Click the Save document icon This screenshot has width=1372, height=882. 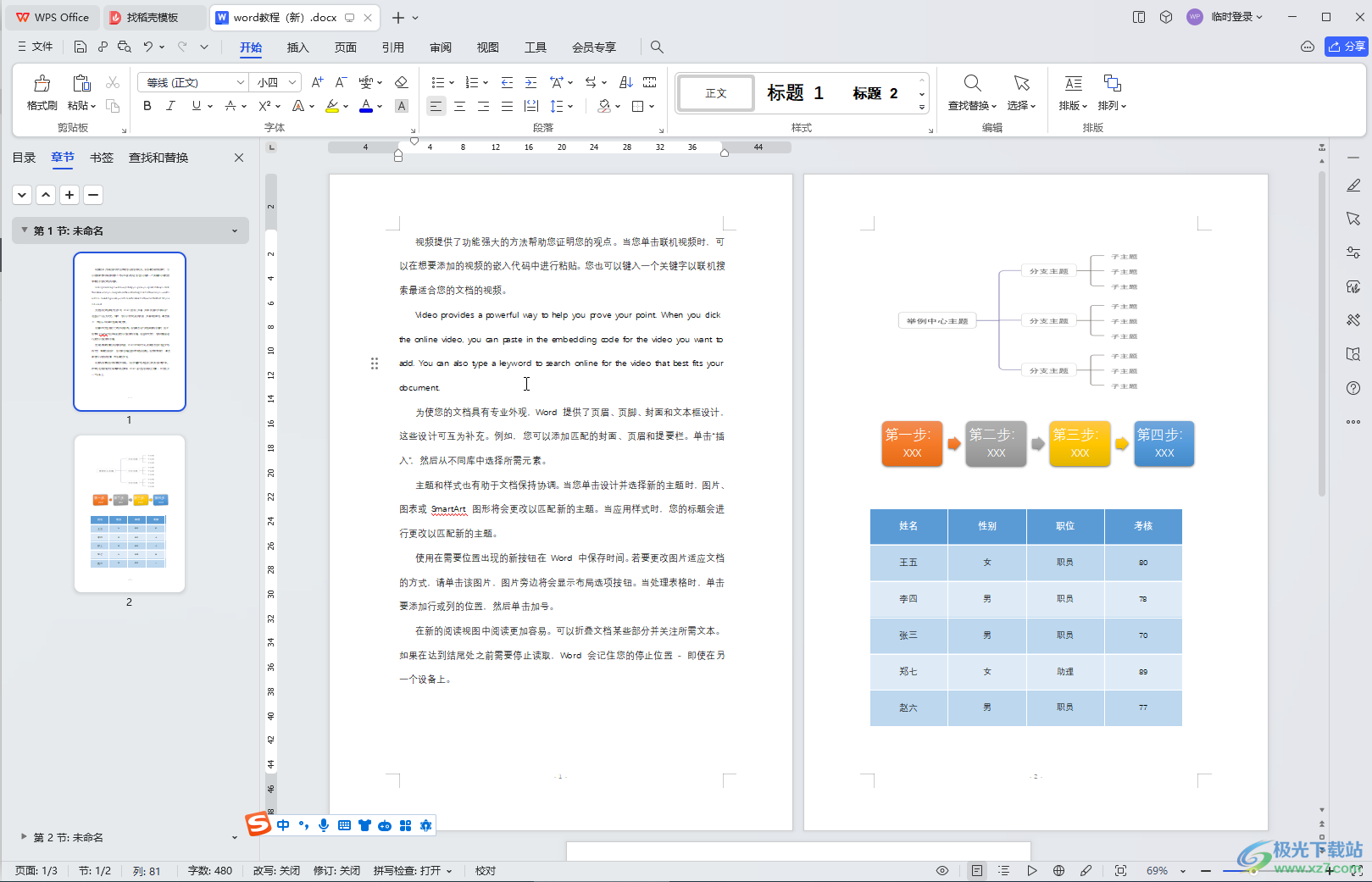(81, 47)
